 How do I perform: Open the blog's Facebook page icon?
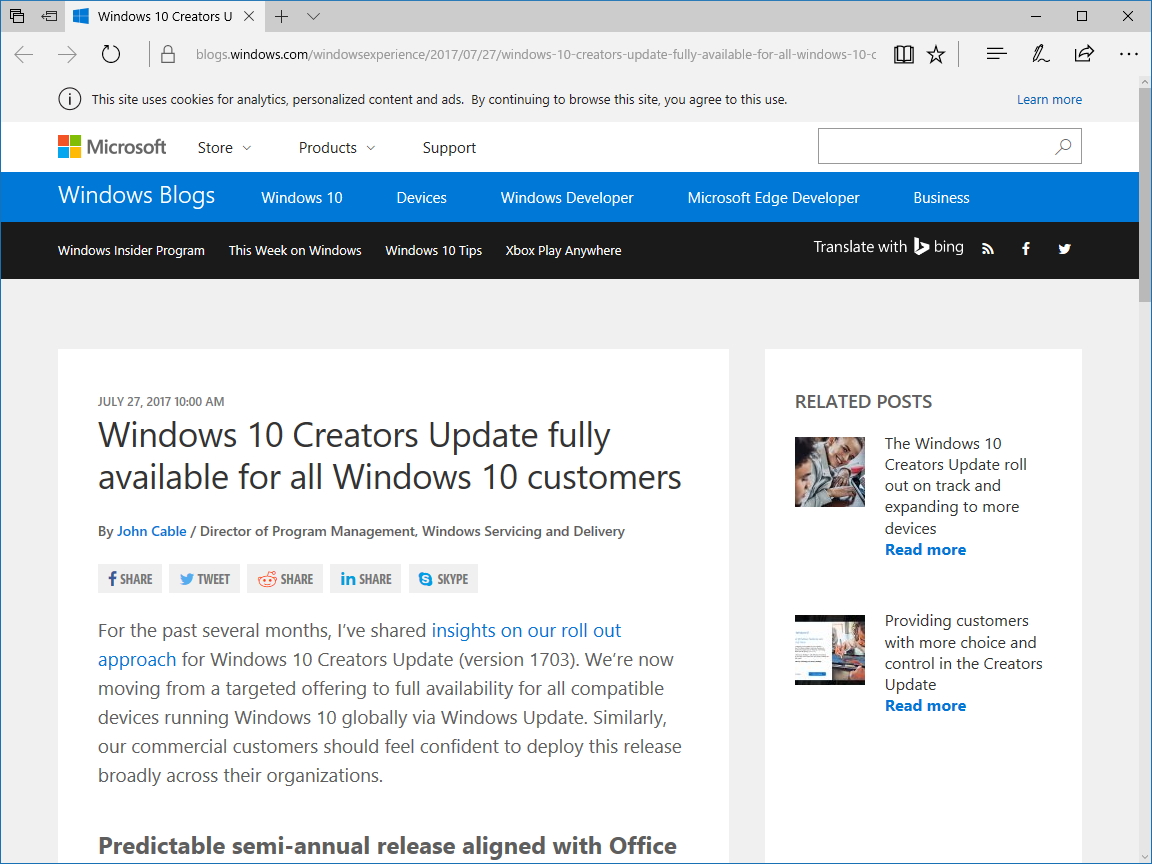pos(1025,248)
